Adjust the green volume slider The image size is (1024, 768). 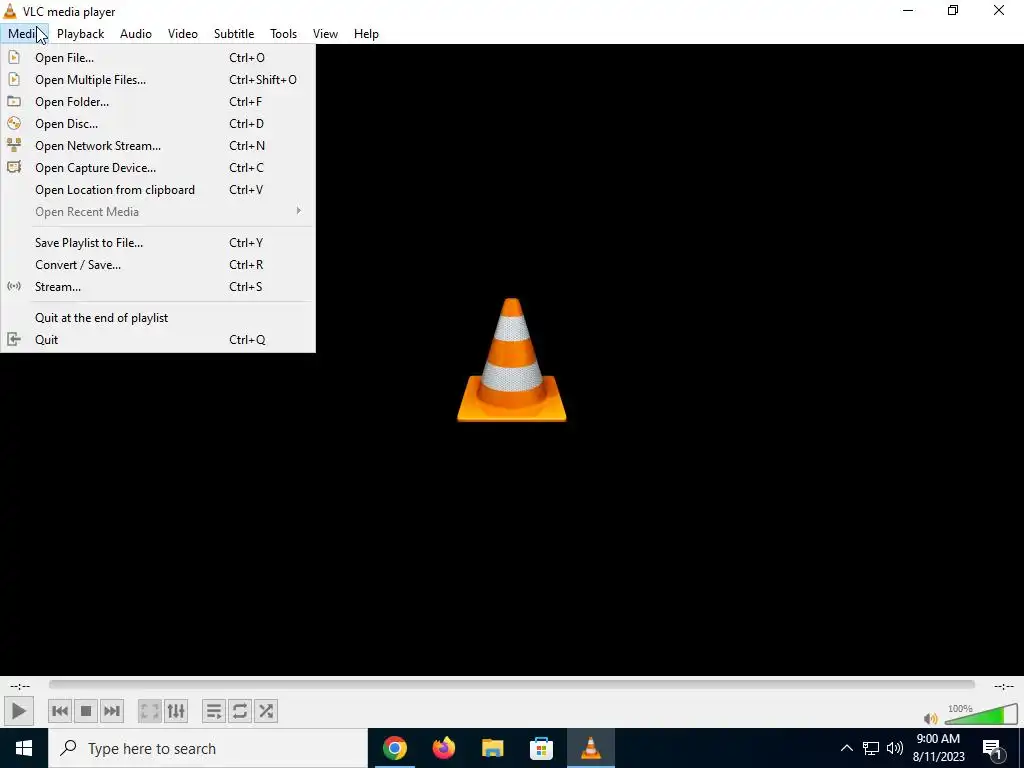[981, 714]
